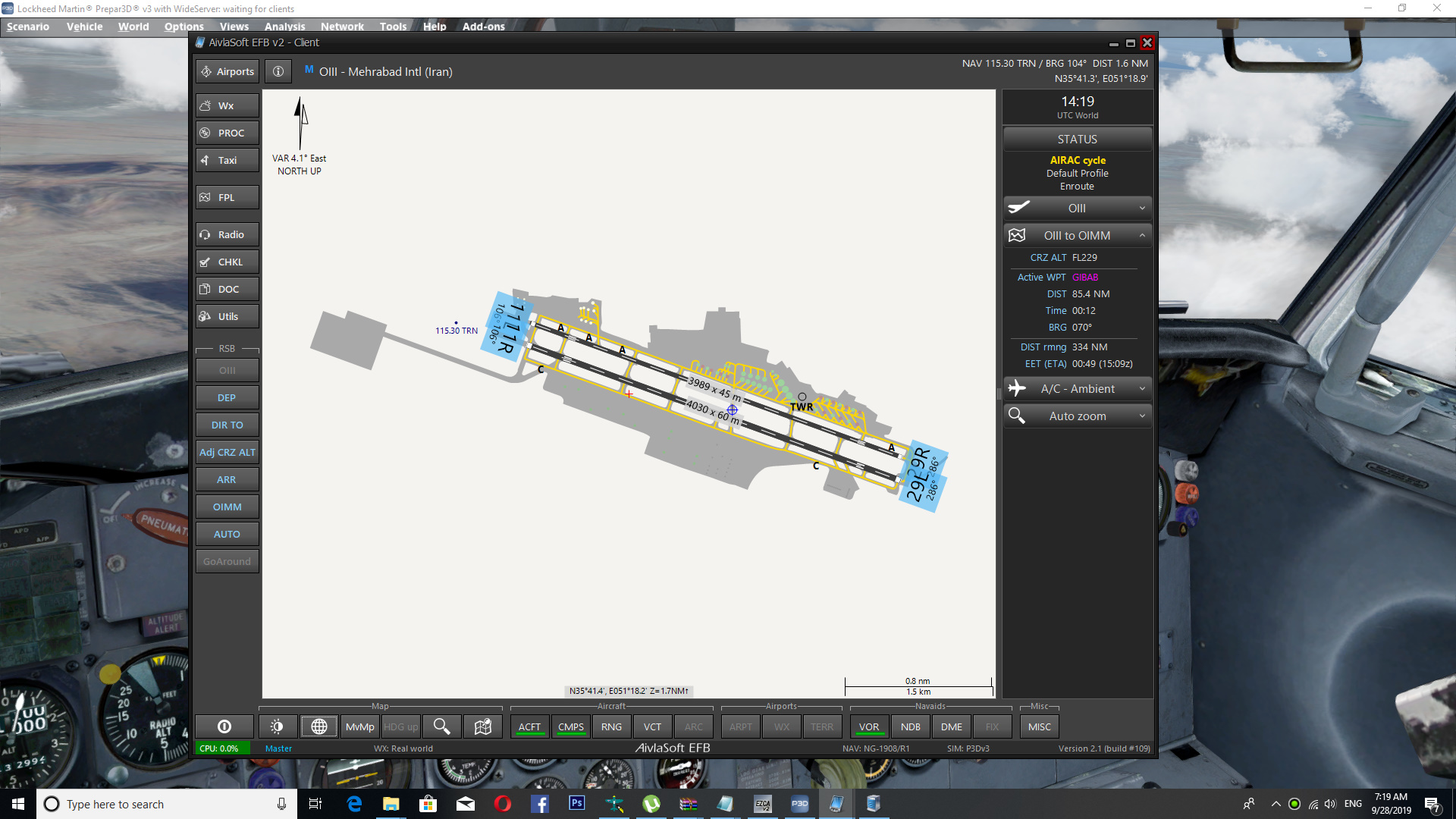1456x819 pixels.
Task: Open the Wx weather panel
Action: 227,105
